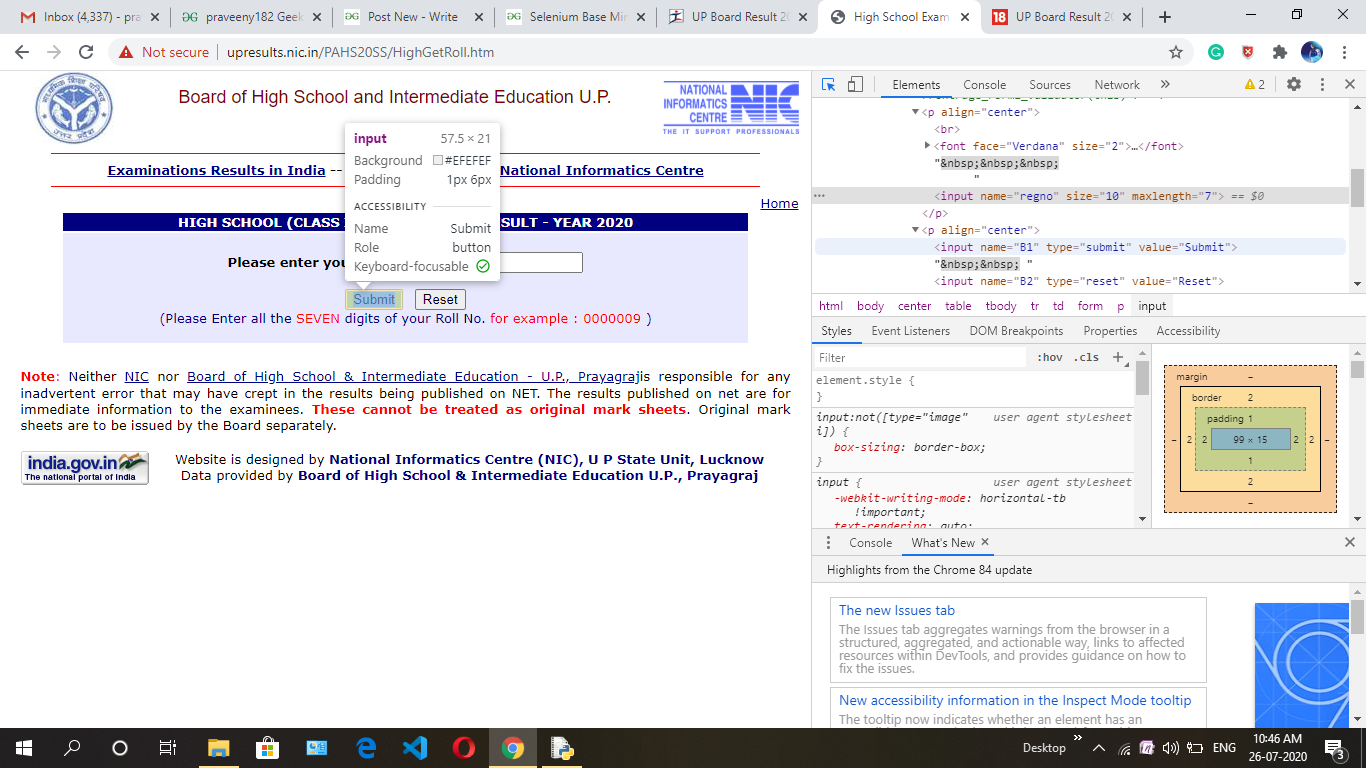Image resolution: width=1366 pixels, height=768 pixels.
Task: Click the DevTools warning count badge
Action: [x=1255, y=85]
